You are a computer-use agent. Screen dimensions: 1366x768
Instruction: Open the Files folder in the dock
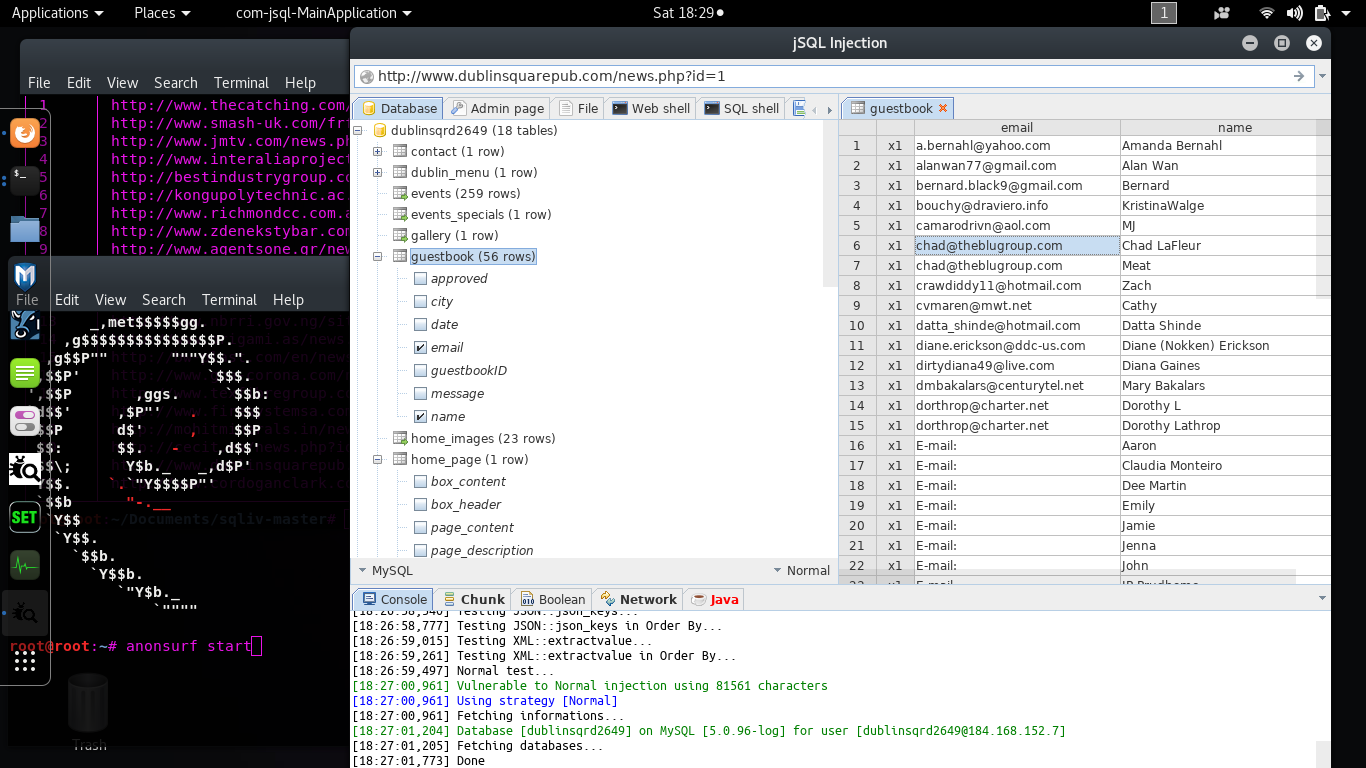pyautogui.click(x=25, y=229)
